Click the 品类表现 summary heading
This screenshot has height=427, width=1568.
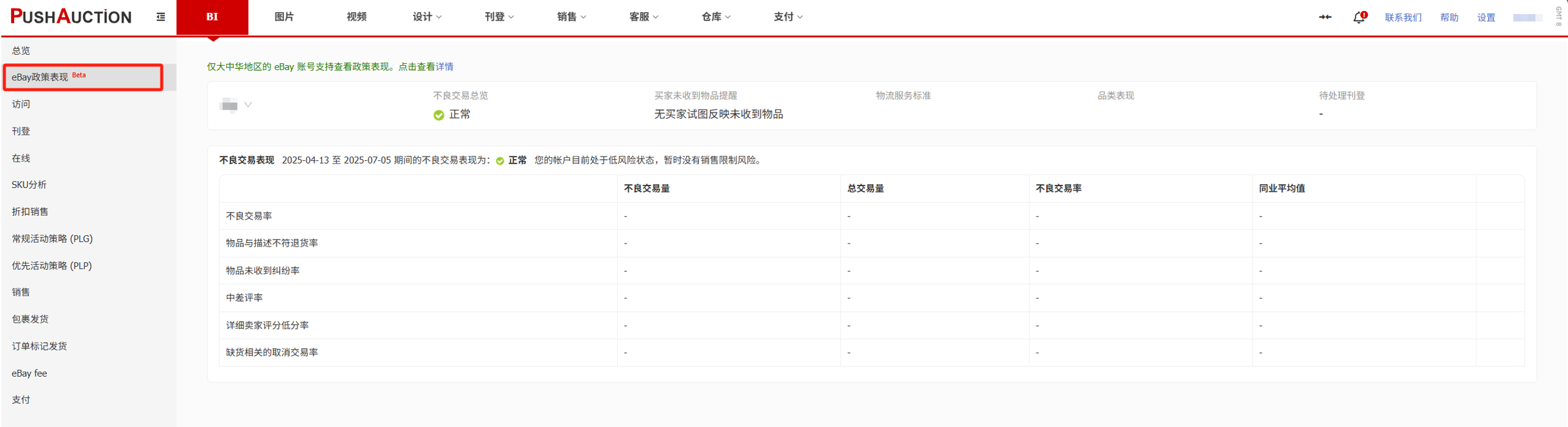pos(1116,95)
